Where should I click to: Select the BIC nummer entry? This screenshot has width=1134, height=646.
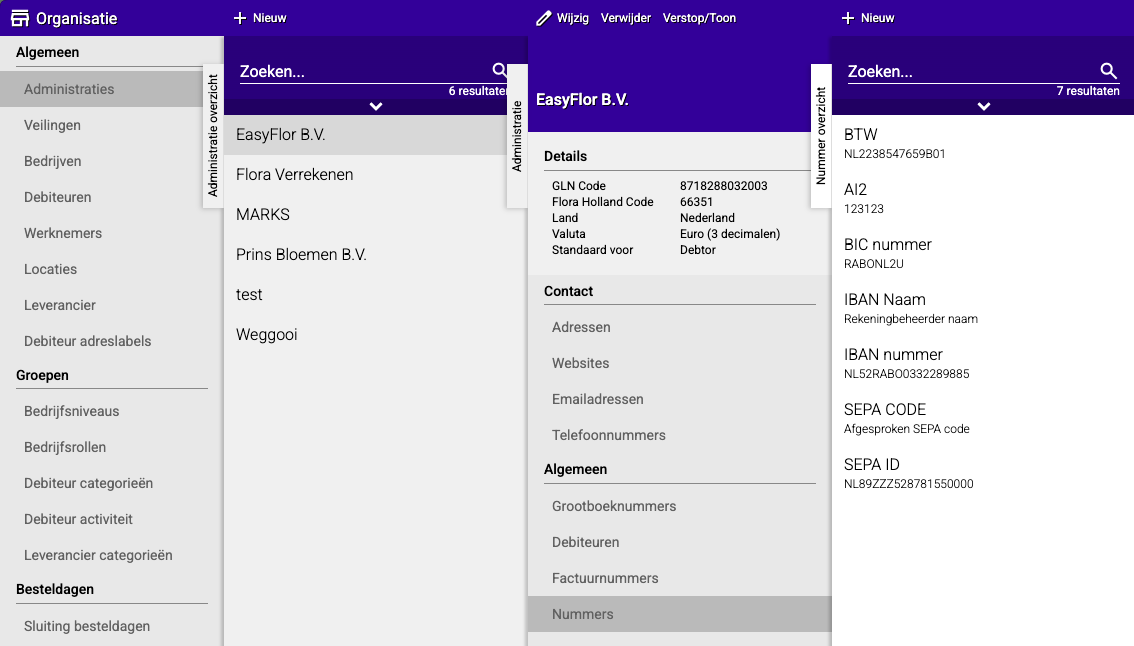983,253
